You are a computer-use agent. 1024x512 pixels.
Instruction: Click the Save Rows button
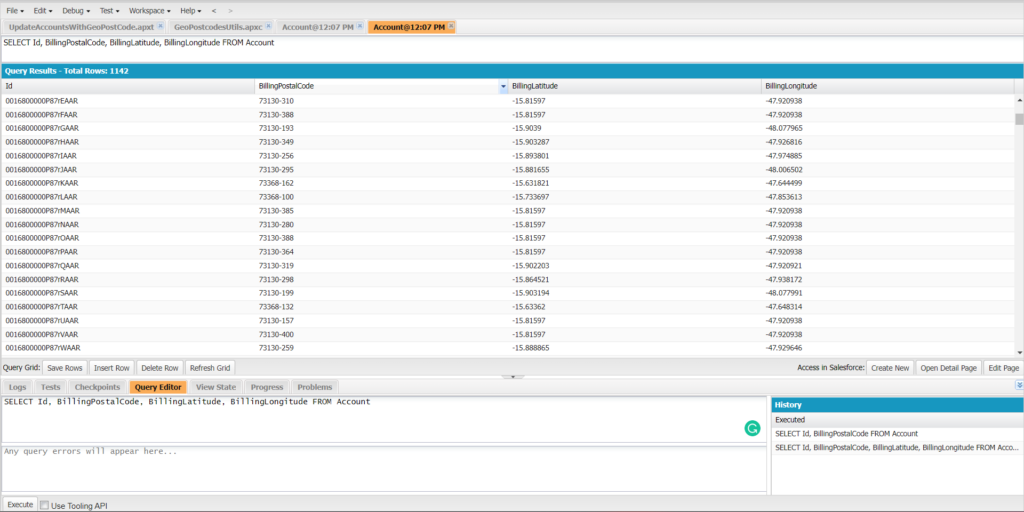pos(65,368)
